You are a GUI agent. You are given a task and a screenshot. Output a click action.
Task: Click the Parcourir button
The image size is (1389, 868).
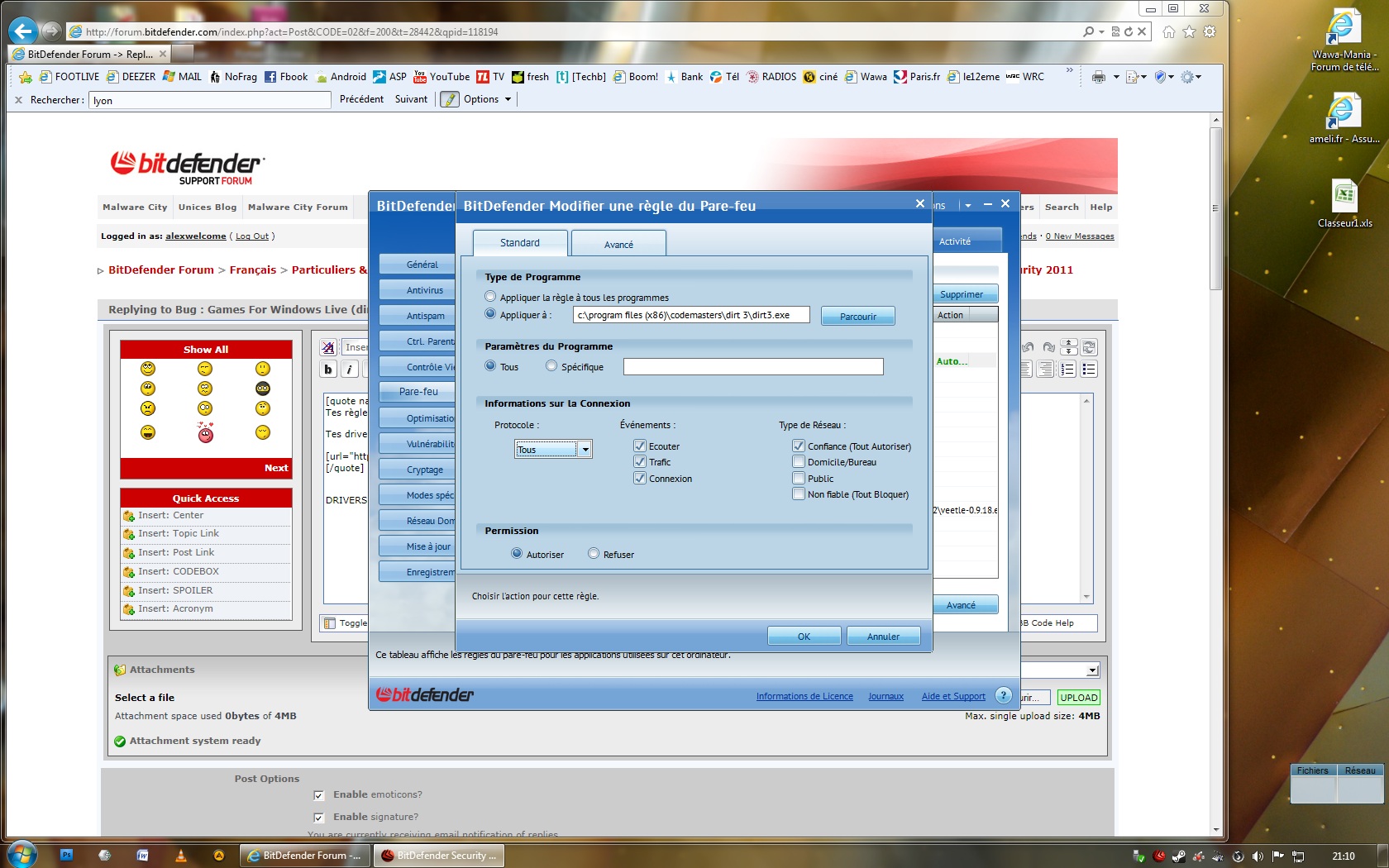858,317
